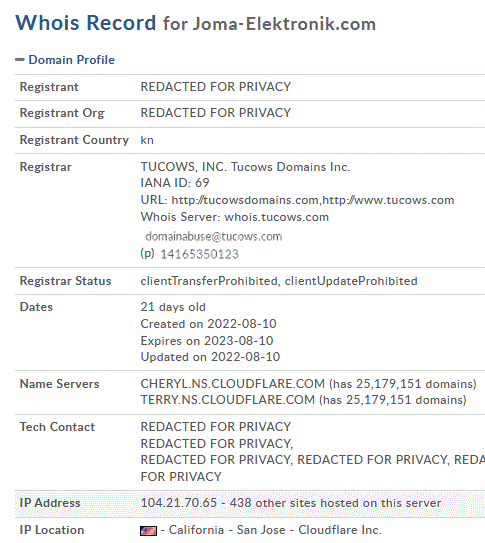485x543 pixels.
Task: Click the Created on 2022-08-10 date
Action: click(x=208, y=324)
